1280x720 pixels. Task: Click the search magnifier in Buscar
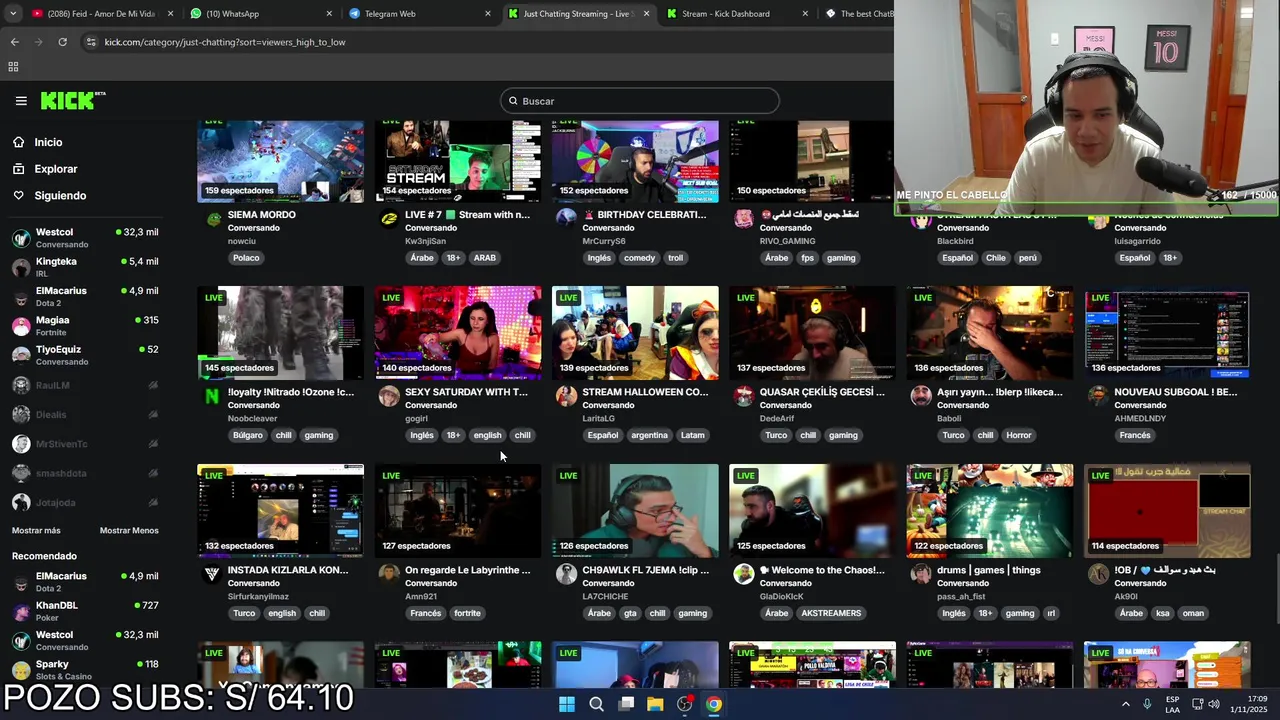[x=513, y=101]
